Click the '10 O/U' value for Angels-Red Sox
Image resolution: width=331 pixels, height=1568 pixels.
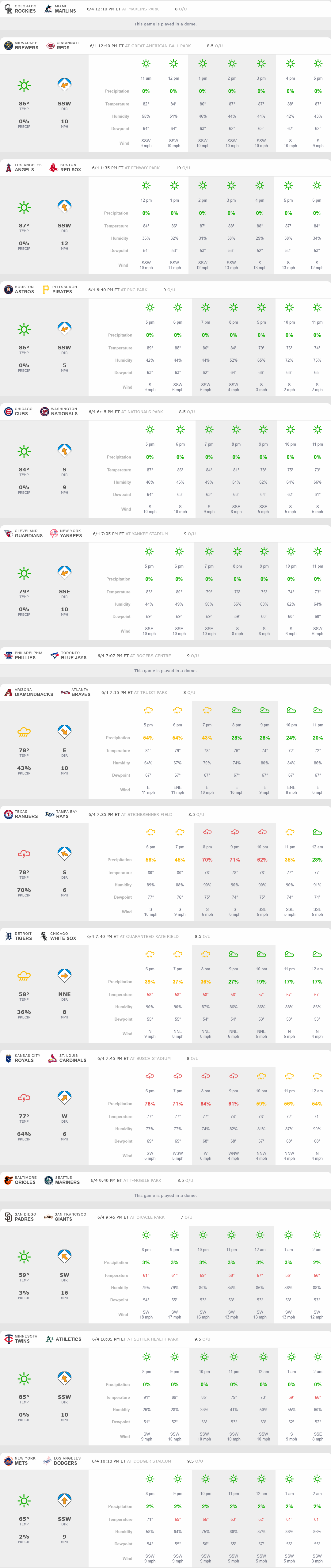pos(183,168)
